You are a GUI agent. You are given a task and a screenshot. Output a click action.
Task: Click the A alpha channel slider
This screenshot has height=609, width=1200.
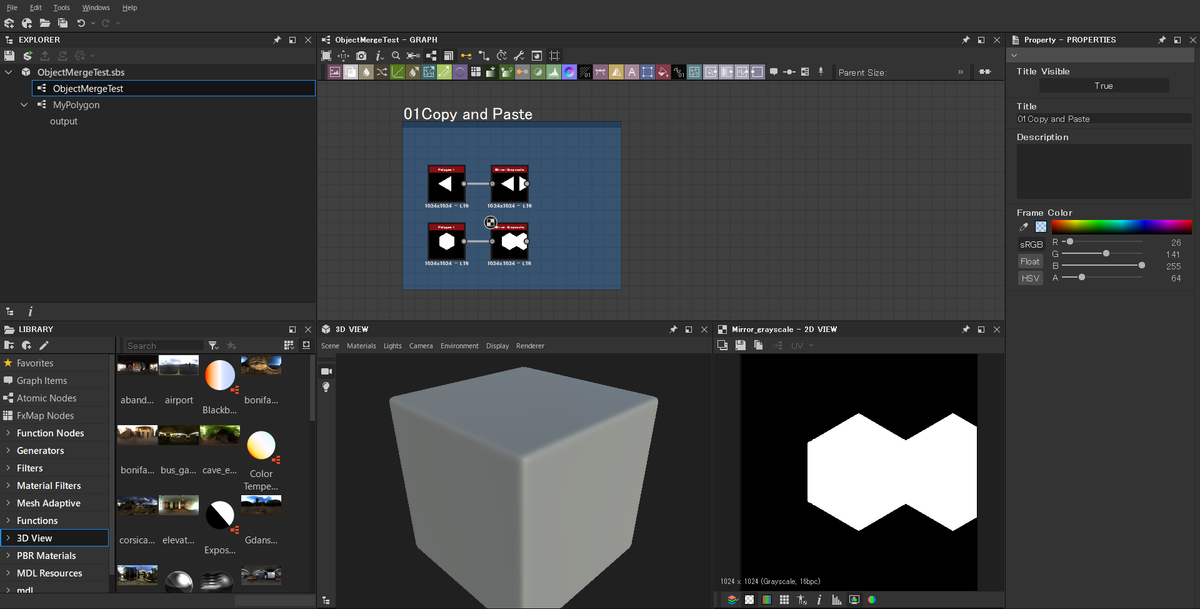1103,277
